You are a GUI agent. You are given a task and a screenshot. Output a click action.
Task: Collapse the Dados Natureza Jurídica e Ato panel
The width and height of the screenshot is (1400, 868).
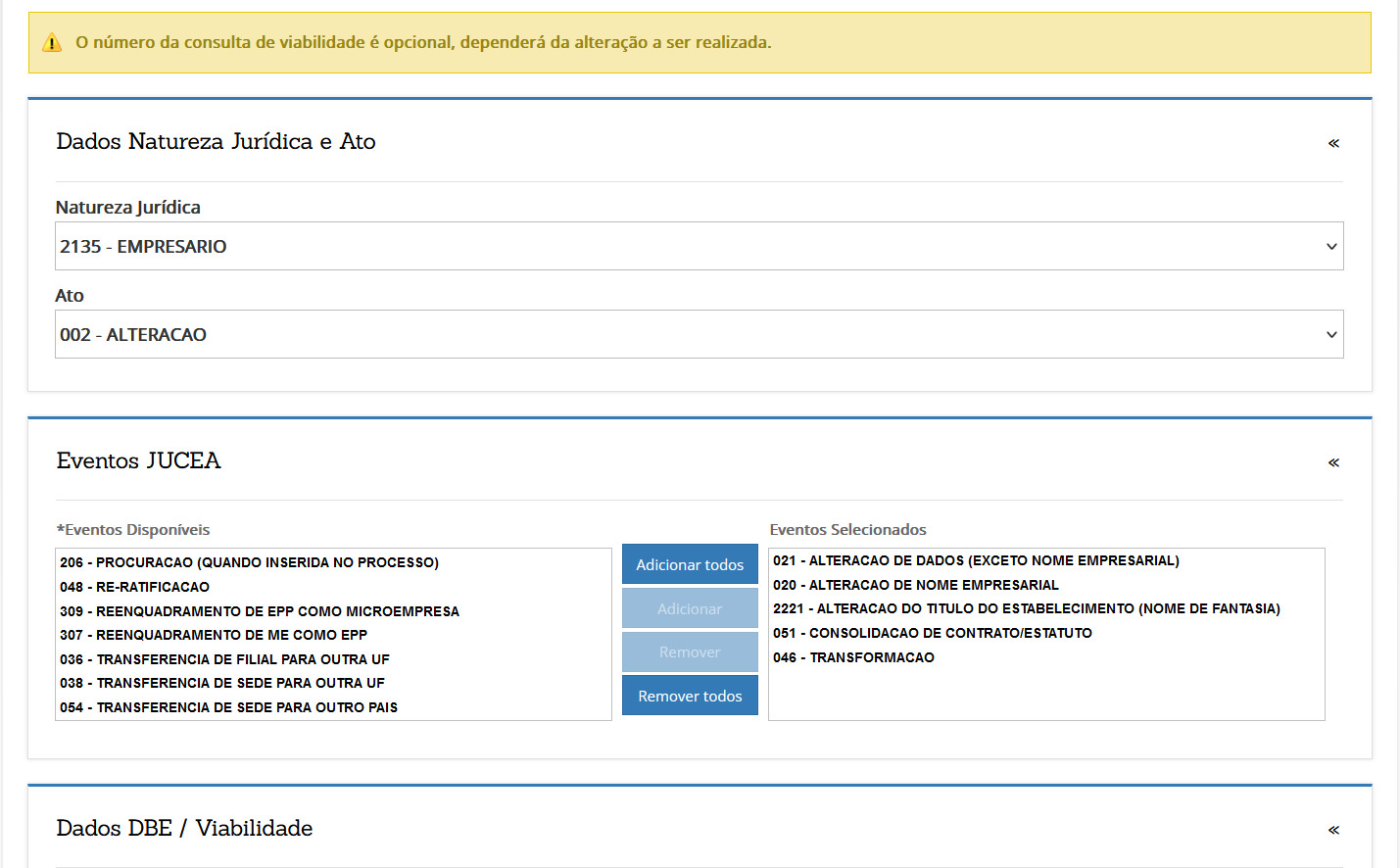pos(1333,143)
